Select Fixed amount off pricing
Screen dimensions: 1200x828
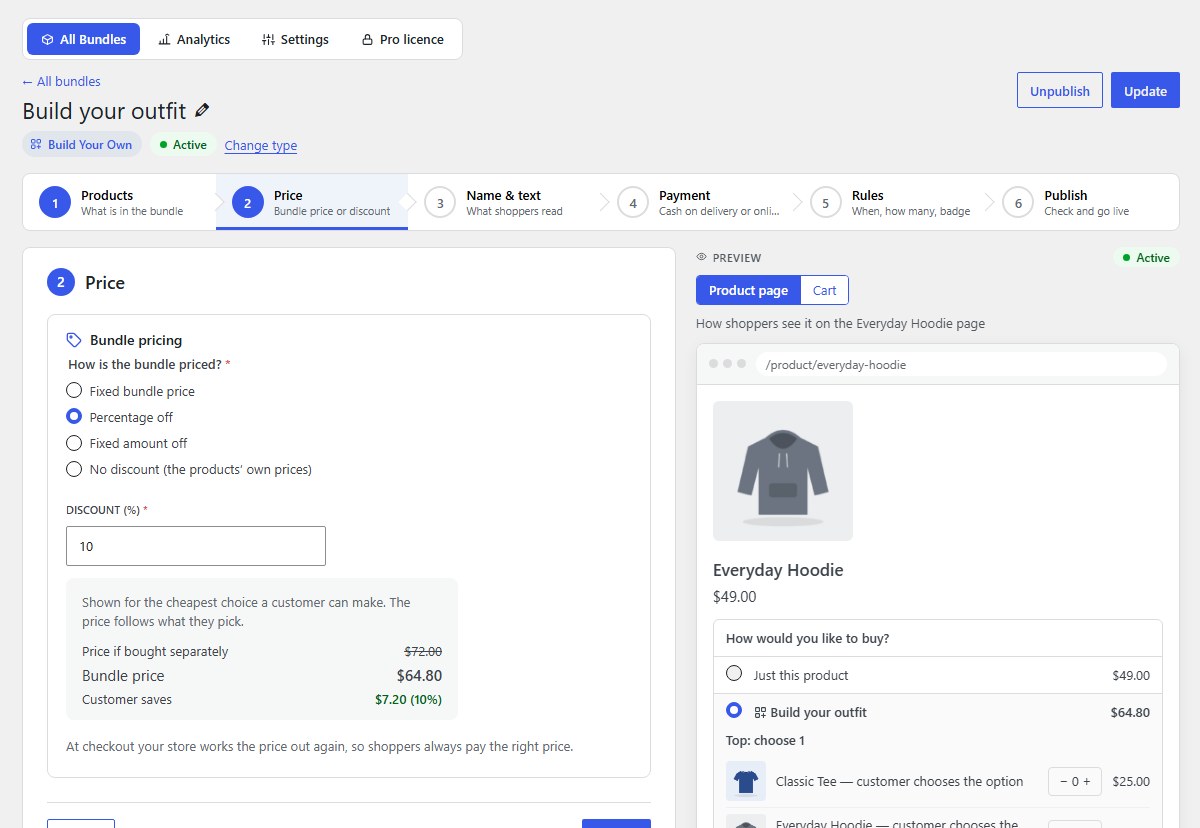pyautogui.click(x=127, y=443)
